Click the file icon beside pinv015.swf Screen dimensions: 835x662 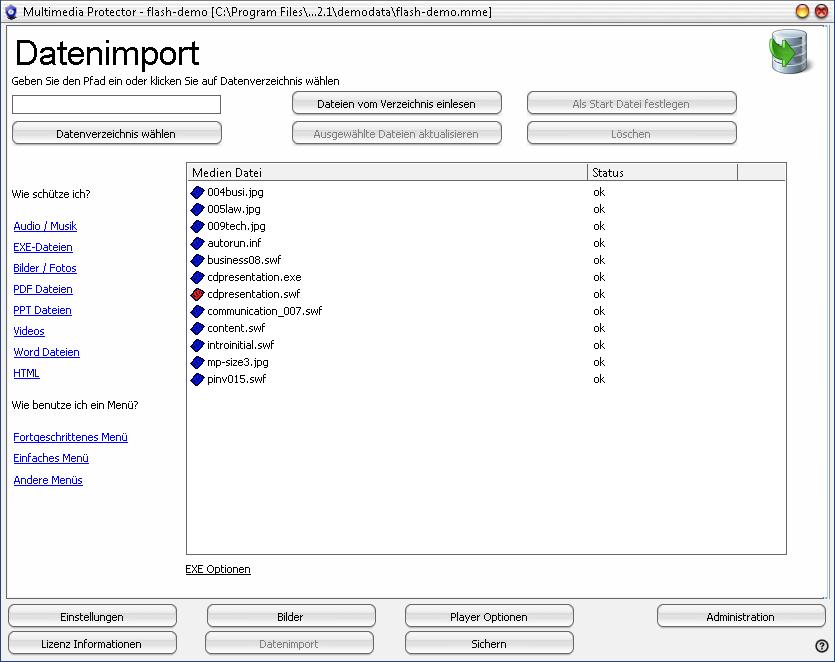click(197, 379)
